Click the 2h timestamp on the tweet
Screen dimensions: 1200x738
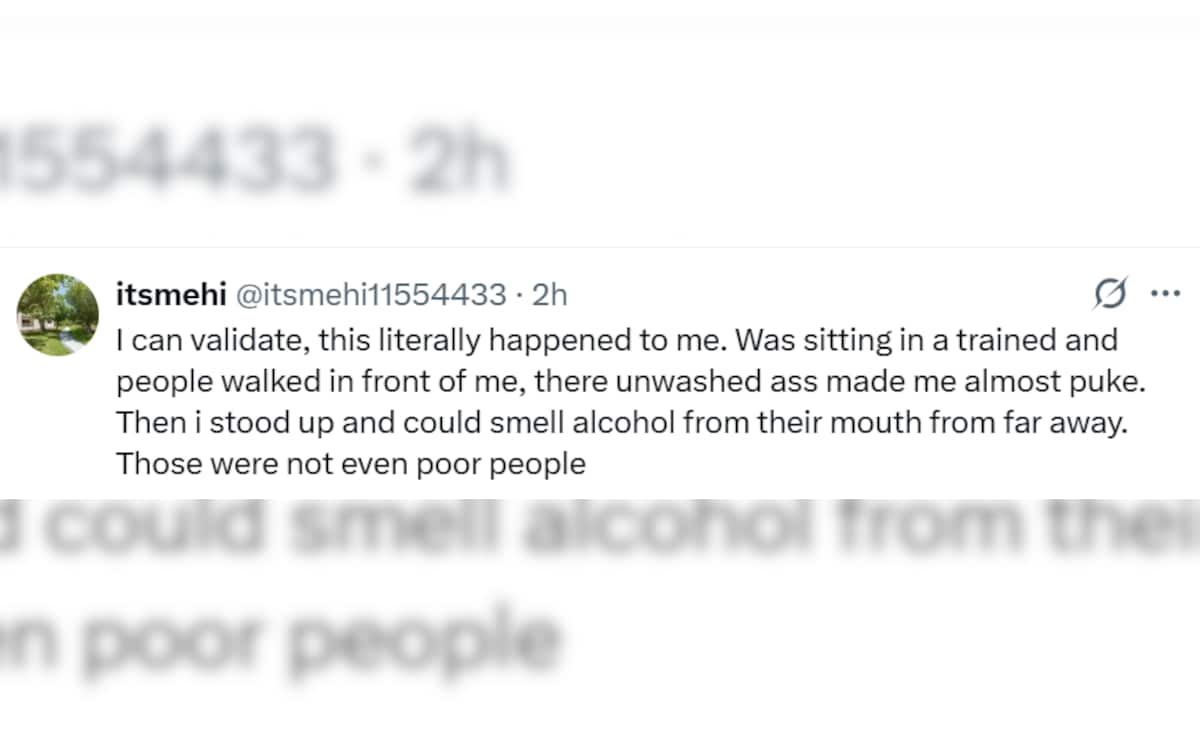click(x=549, y=295)
